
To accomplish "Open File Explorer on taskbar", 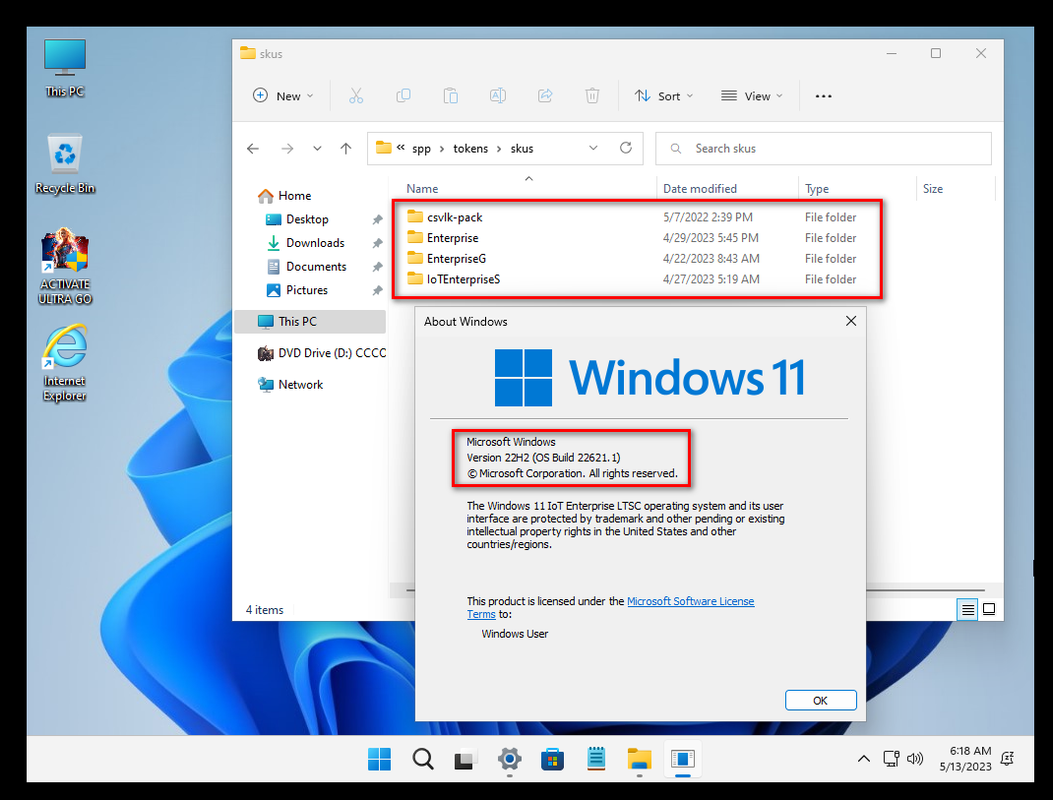I will pos(639,759).
